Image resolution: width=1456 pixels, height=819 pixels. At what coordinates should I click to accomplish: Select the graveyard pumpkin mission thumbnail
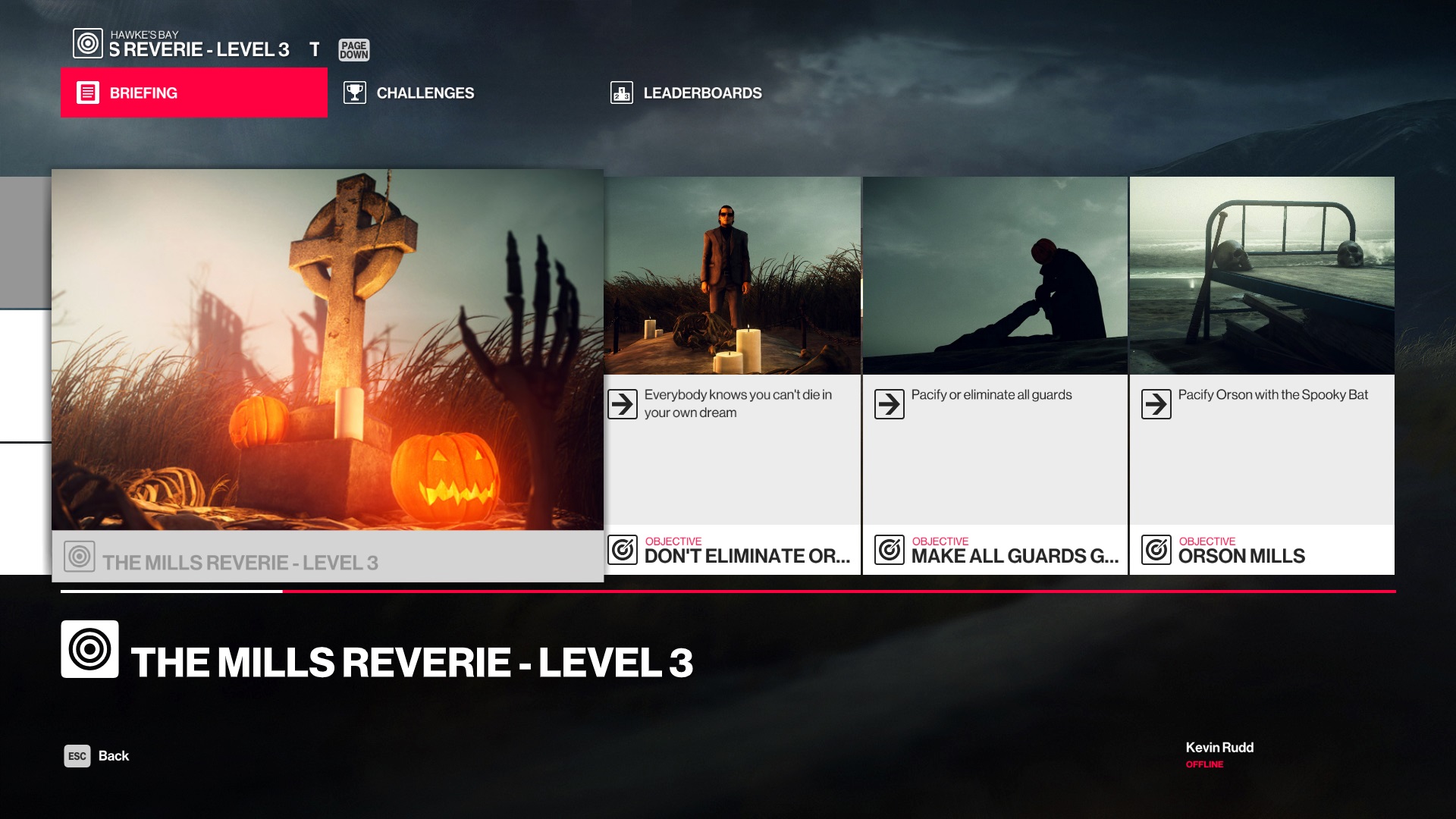(328, 349)
